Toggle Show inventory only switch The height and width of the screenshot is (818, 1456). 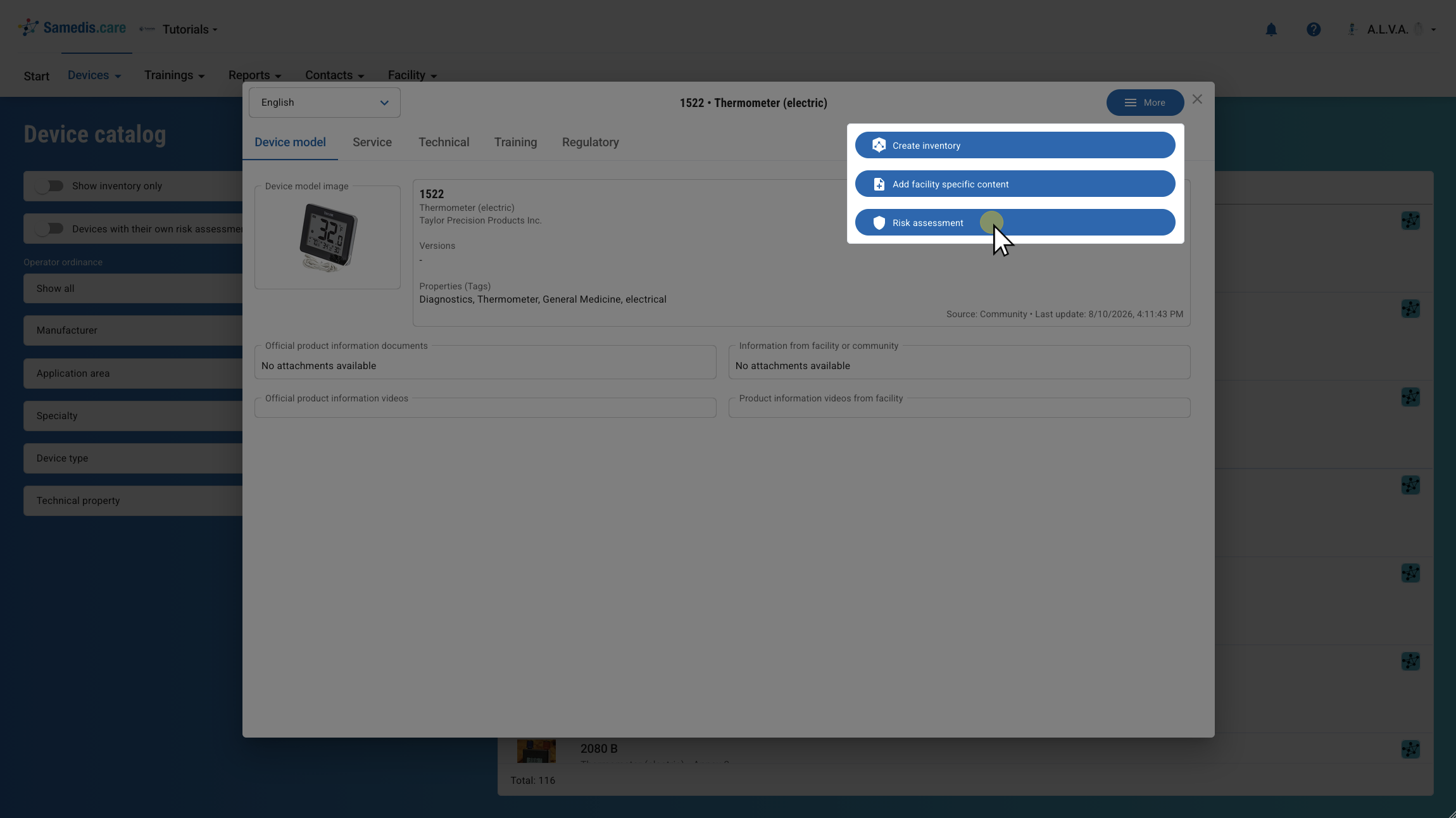(49, 186)
